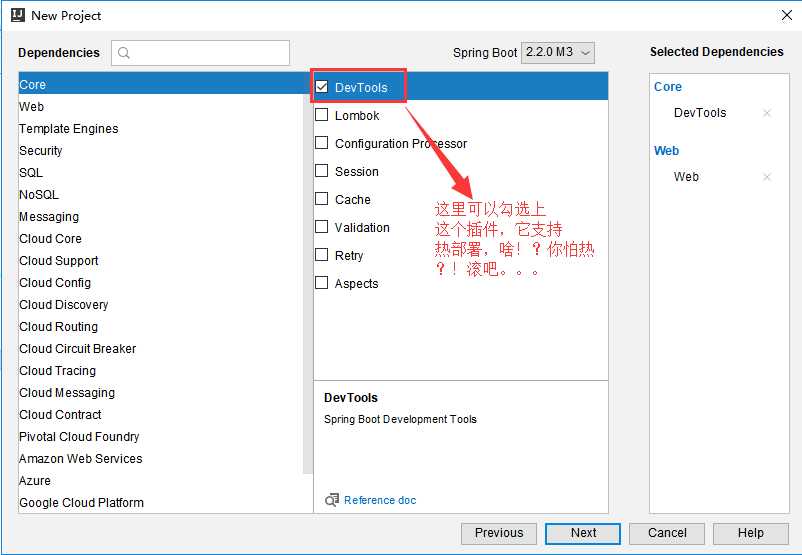802x555 pixels.
Task: Toggle the Retry checkbox
Action: coord(322,255)
